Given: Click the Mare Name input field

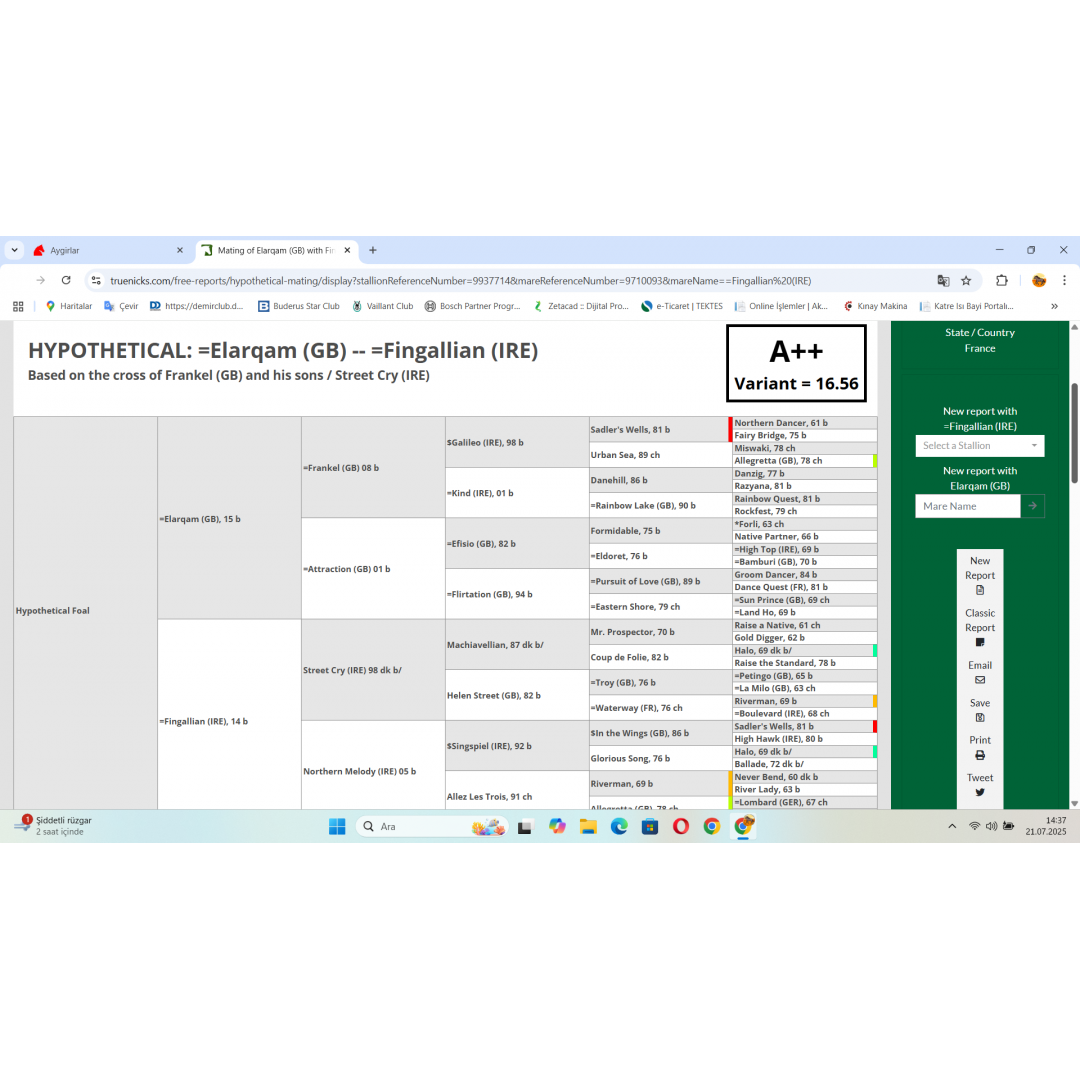Looking at the screenshot, I should click(x=967, y=506).
